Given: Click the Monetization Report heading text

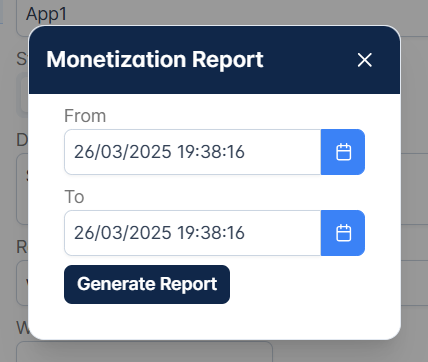Looking at the screenshot, I should (x=155, y=60).
